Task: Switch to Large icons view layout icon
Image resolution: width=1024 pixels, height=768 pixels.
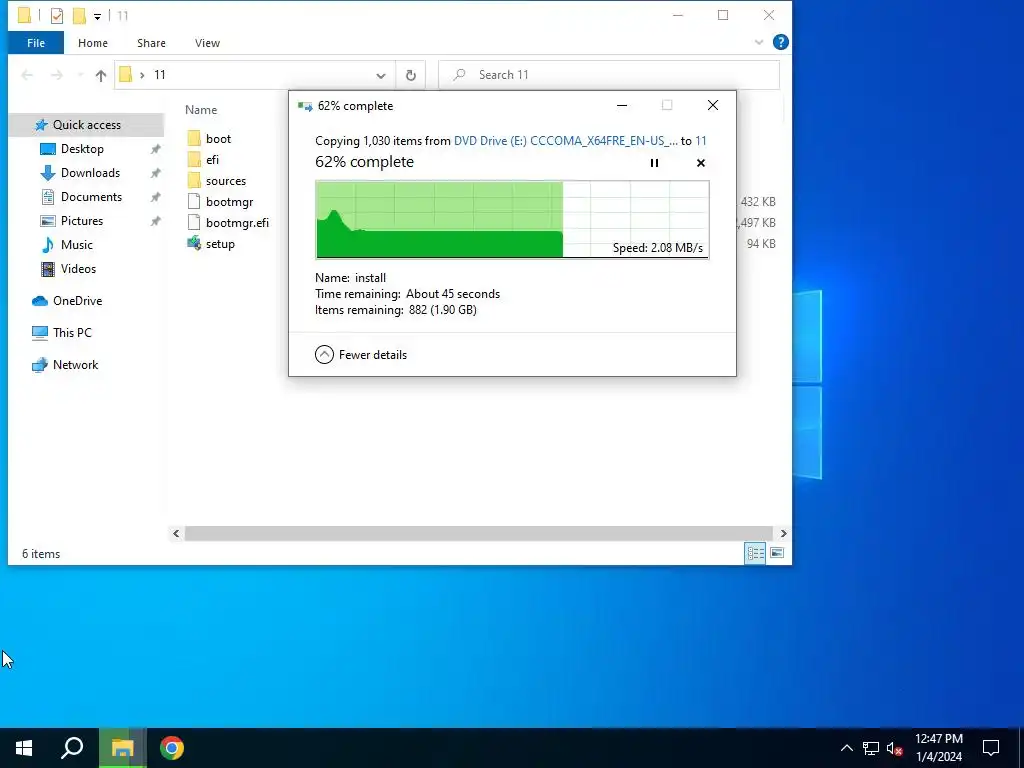Action: (776, 553)
